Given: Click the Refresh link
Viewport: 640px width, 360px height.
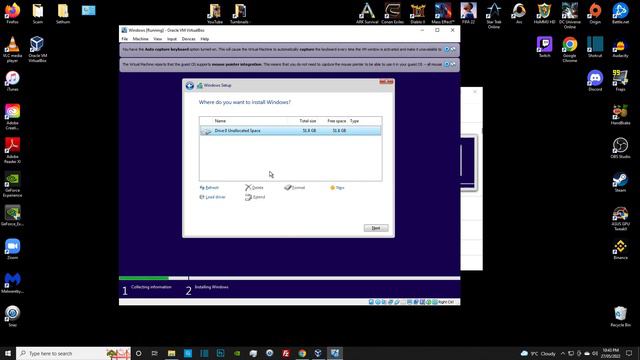Looking at the screenshot, I should (209, 188).
